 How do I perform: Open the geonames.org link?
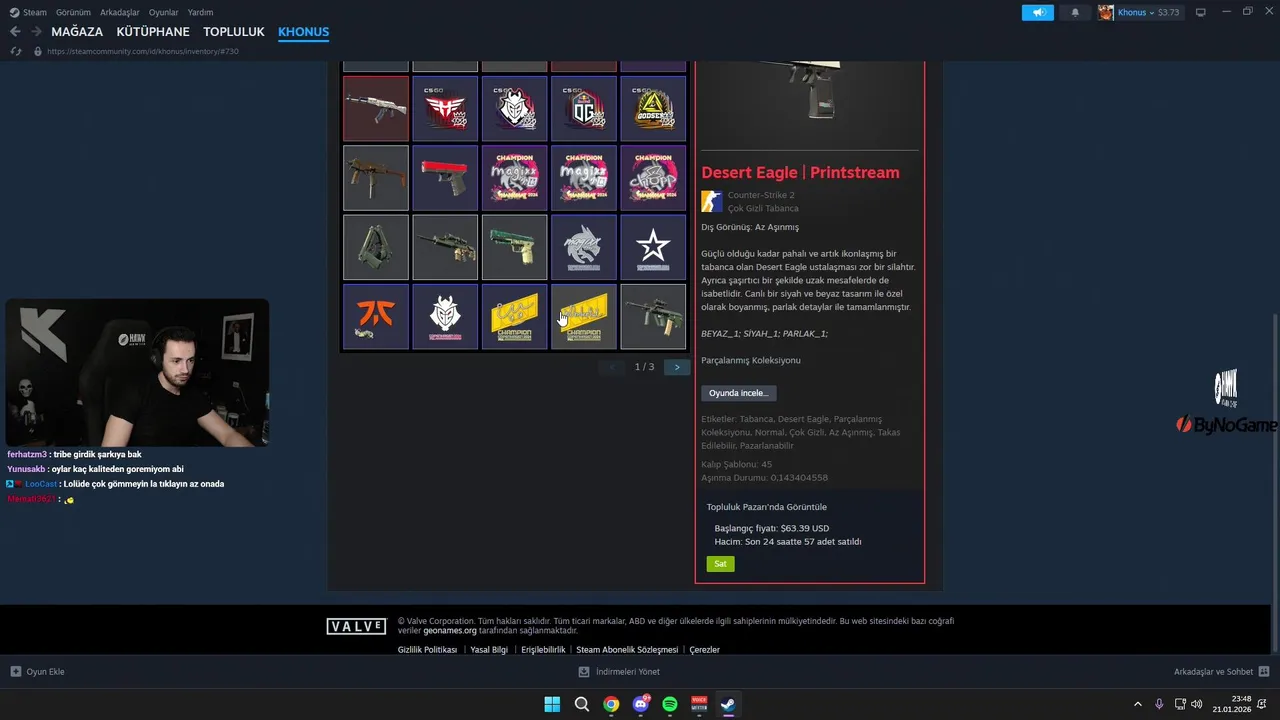point(450,631)
